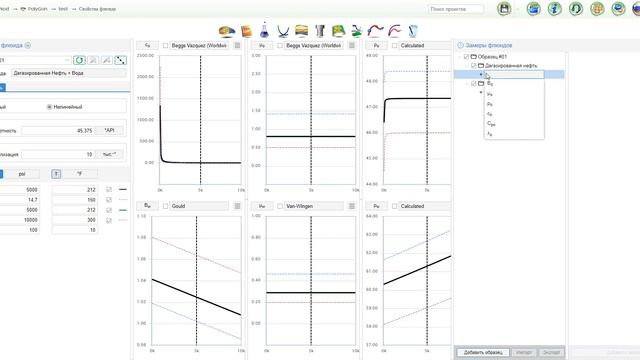The height and width of the screenshot is (360, 640).
Task: Open the yellow-blue disc module icon
Action: click(227, 31)
